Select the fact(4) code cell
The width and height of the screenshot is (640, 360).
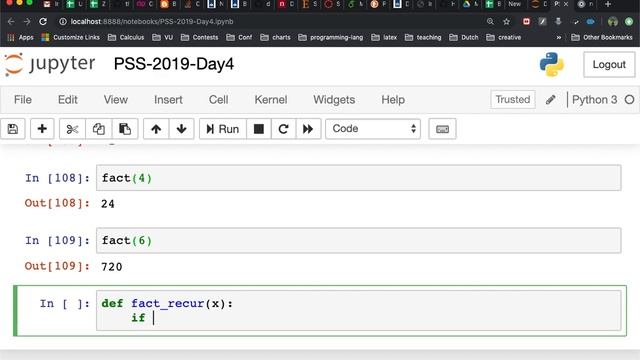(x=358, y=178)
